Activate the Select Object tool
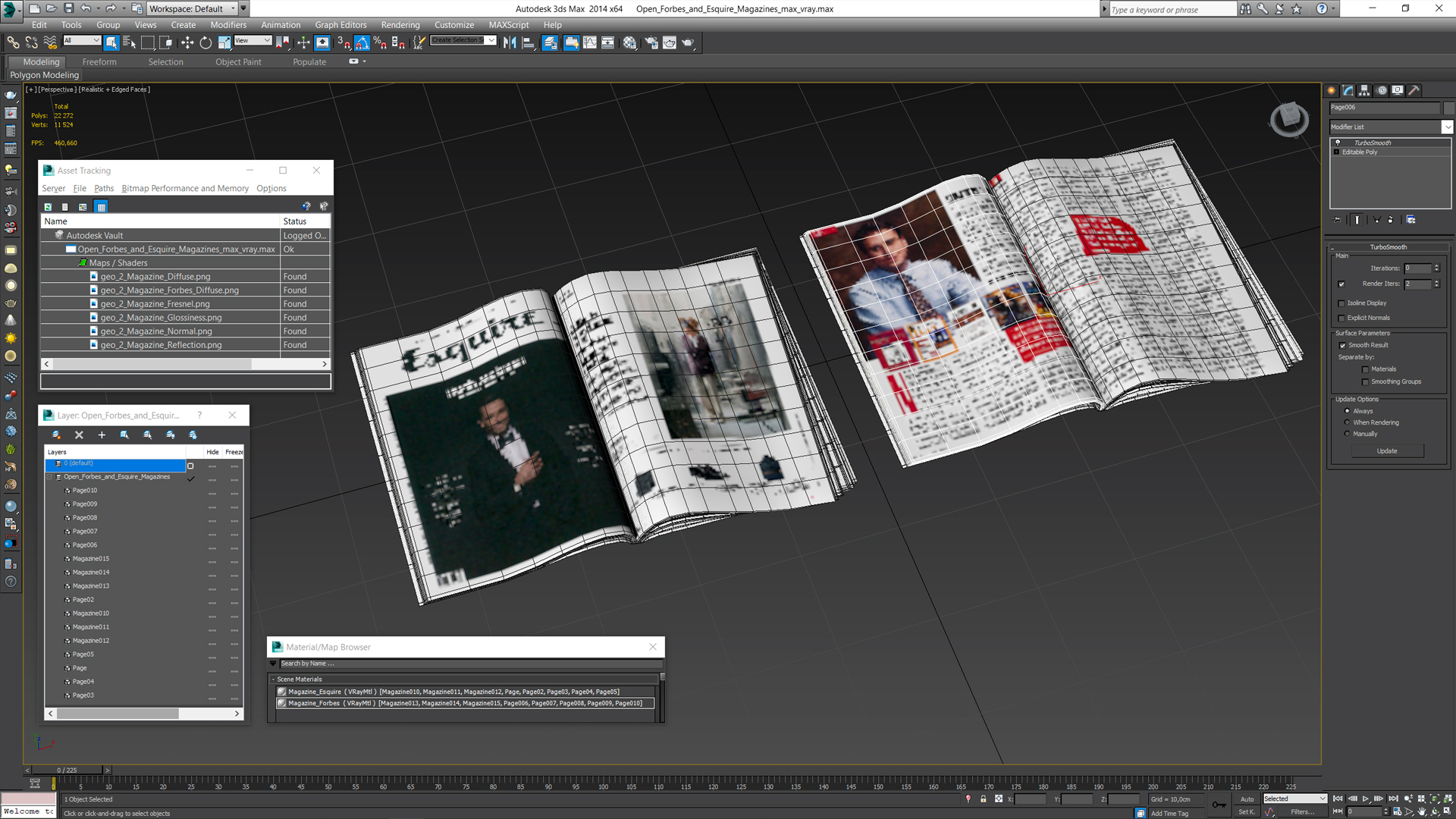Screen dimensions: 1456x819 [111, 42]
